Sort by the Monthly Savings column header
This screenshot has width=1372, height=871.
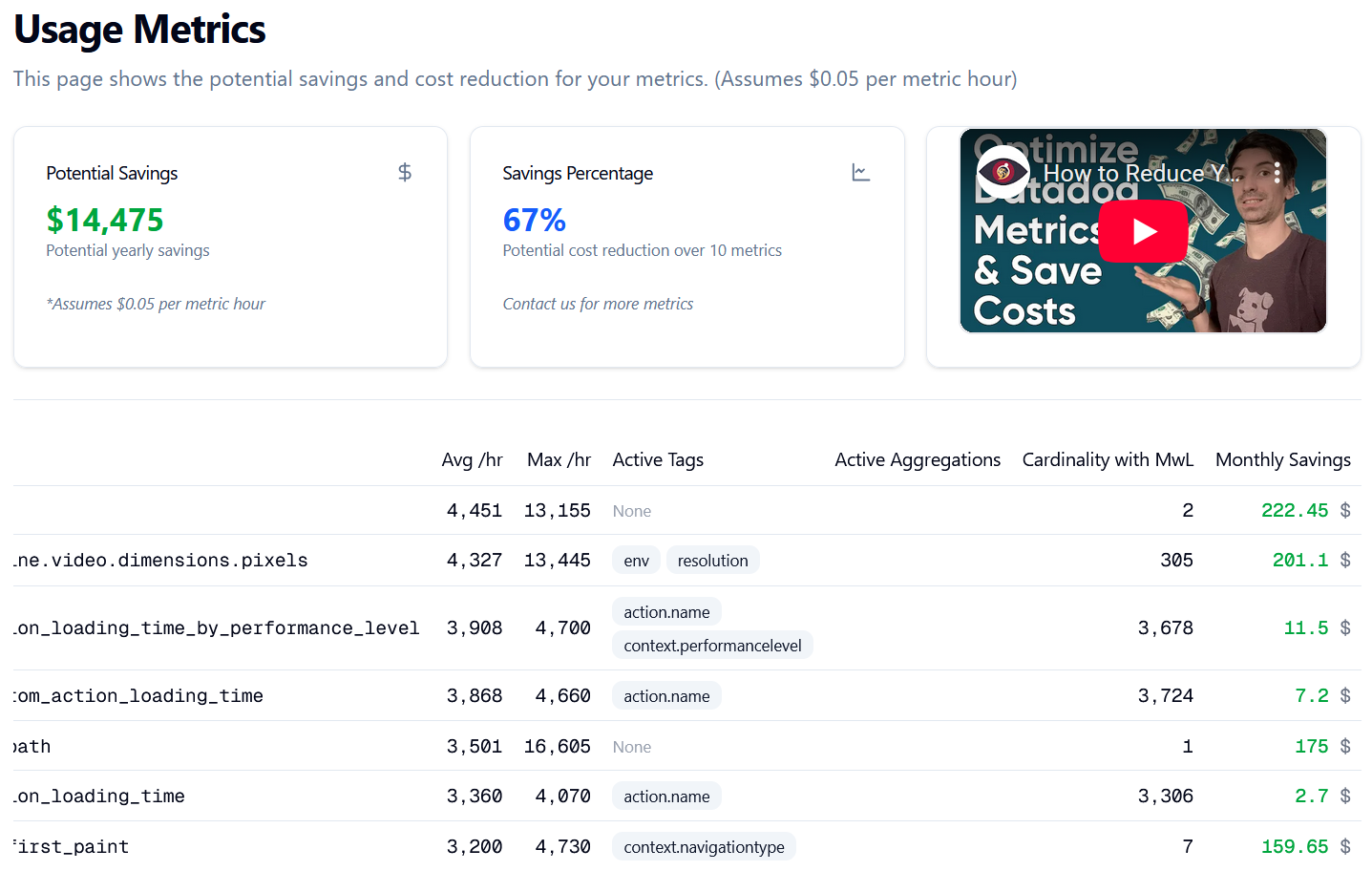[1282, 460]
